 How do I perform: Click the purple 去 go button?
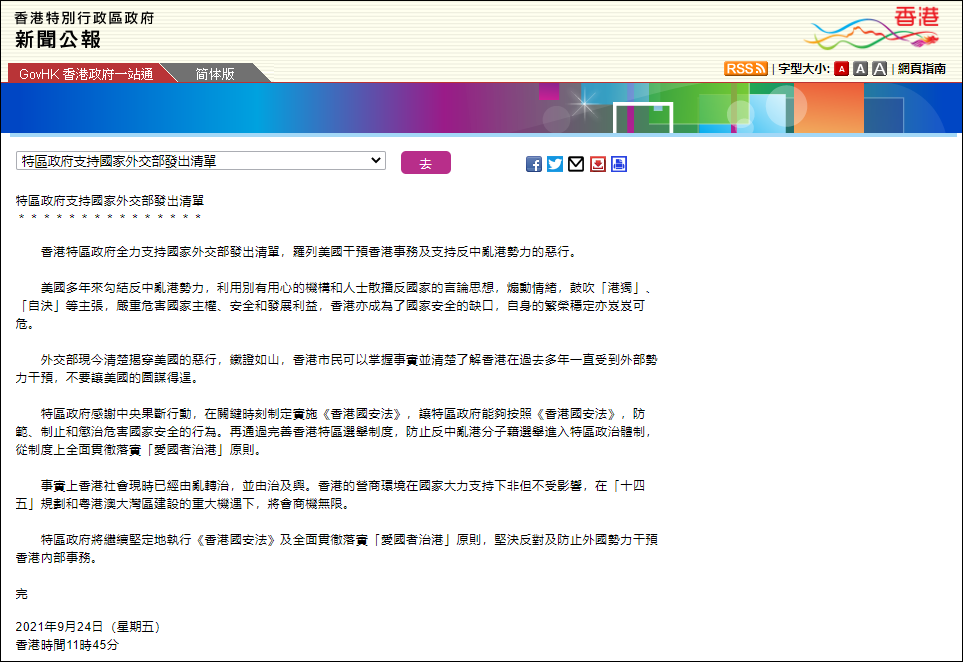coord(426,163)
